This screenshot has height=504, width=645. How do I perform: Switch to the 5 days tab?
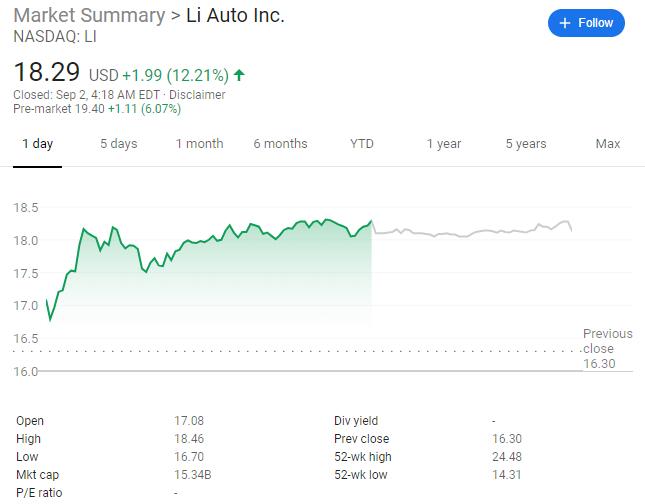(x=118, y=144)
